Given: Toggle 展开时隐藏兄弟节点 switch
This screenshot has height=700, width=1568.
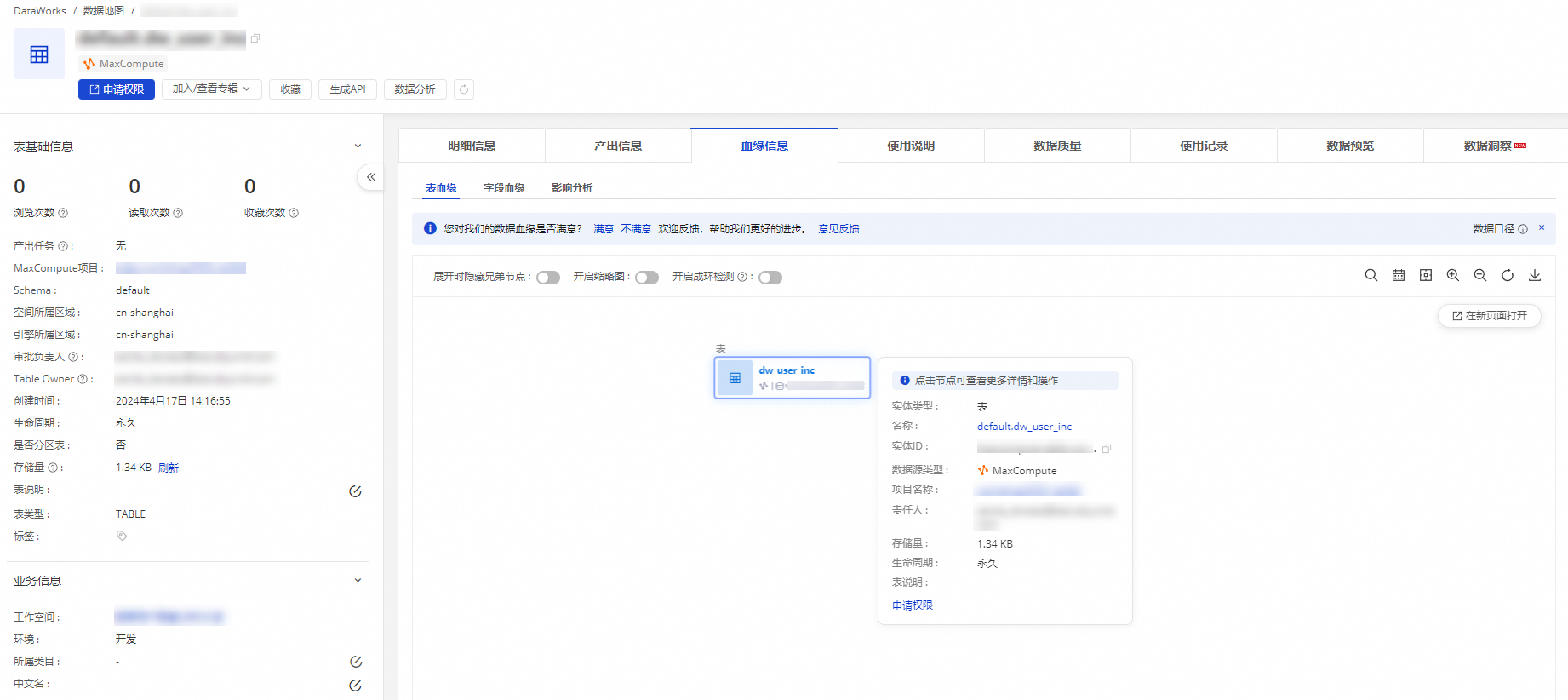Looking at the screenshot, I should coord(548,278).
